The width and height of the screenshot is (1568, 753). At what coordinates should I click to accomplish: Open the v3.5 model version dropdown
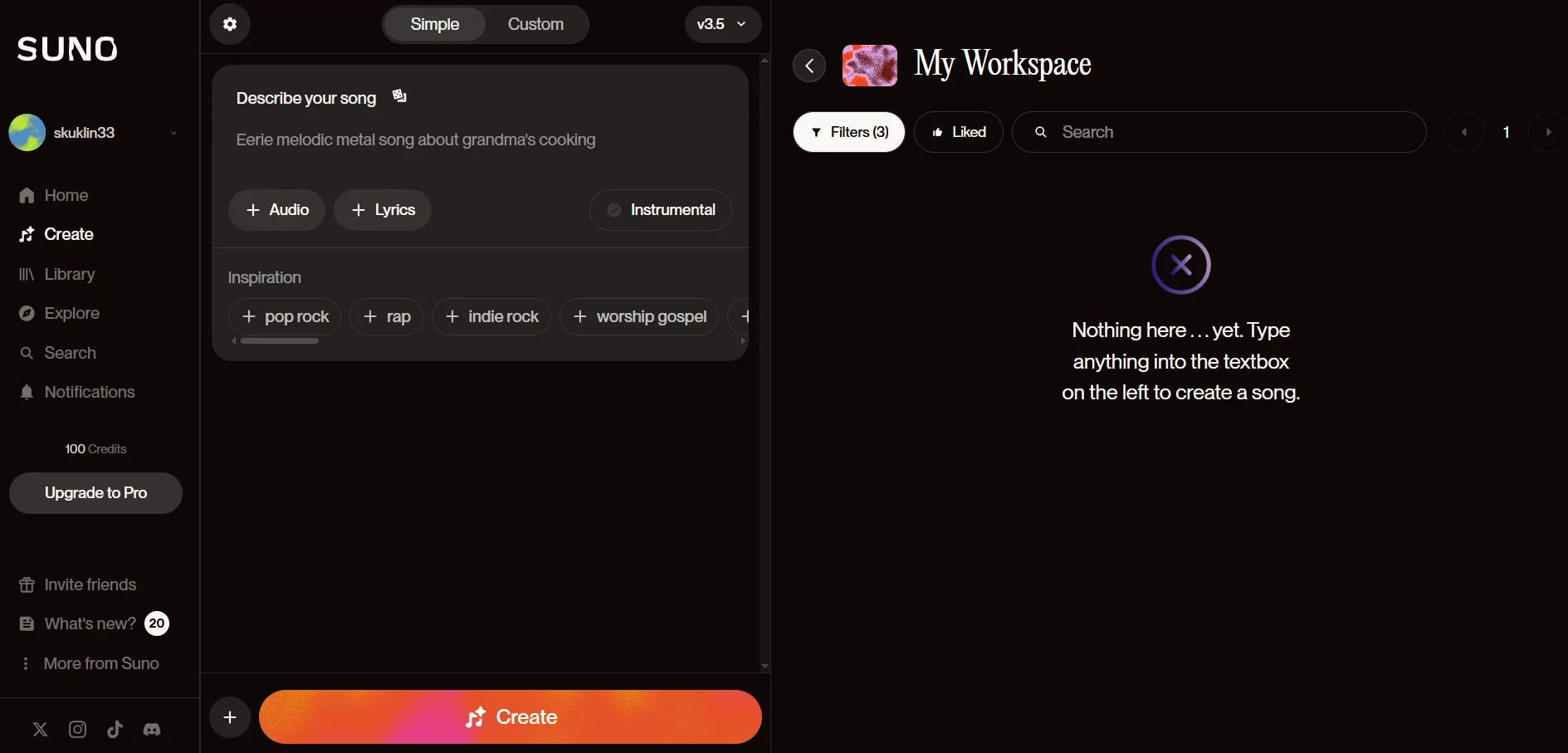(x=722, y=24)
